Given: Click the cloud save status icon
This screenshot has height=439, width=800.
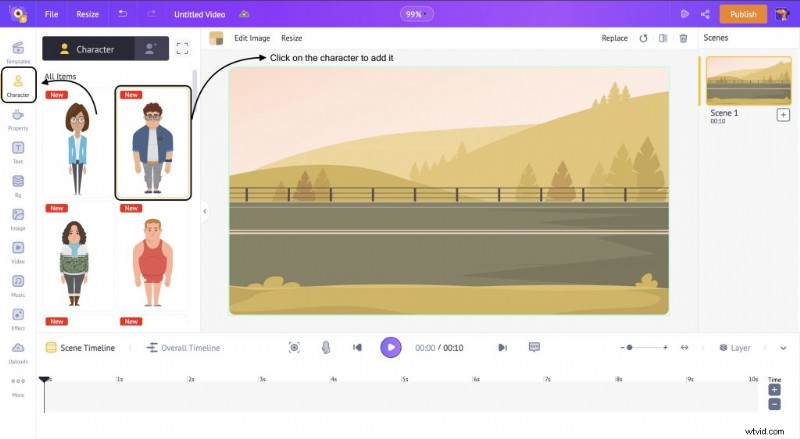Looking at the screenshot, I should pos(244,14).
